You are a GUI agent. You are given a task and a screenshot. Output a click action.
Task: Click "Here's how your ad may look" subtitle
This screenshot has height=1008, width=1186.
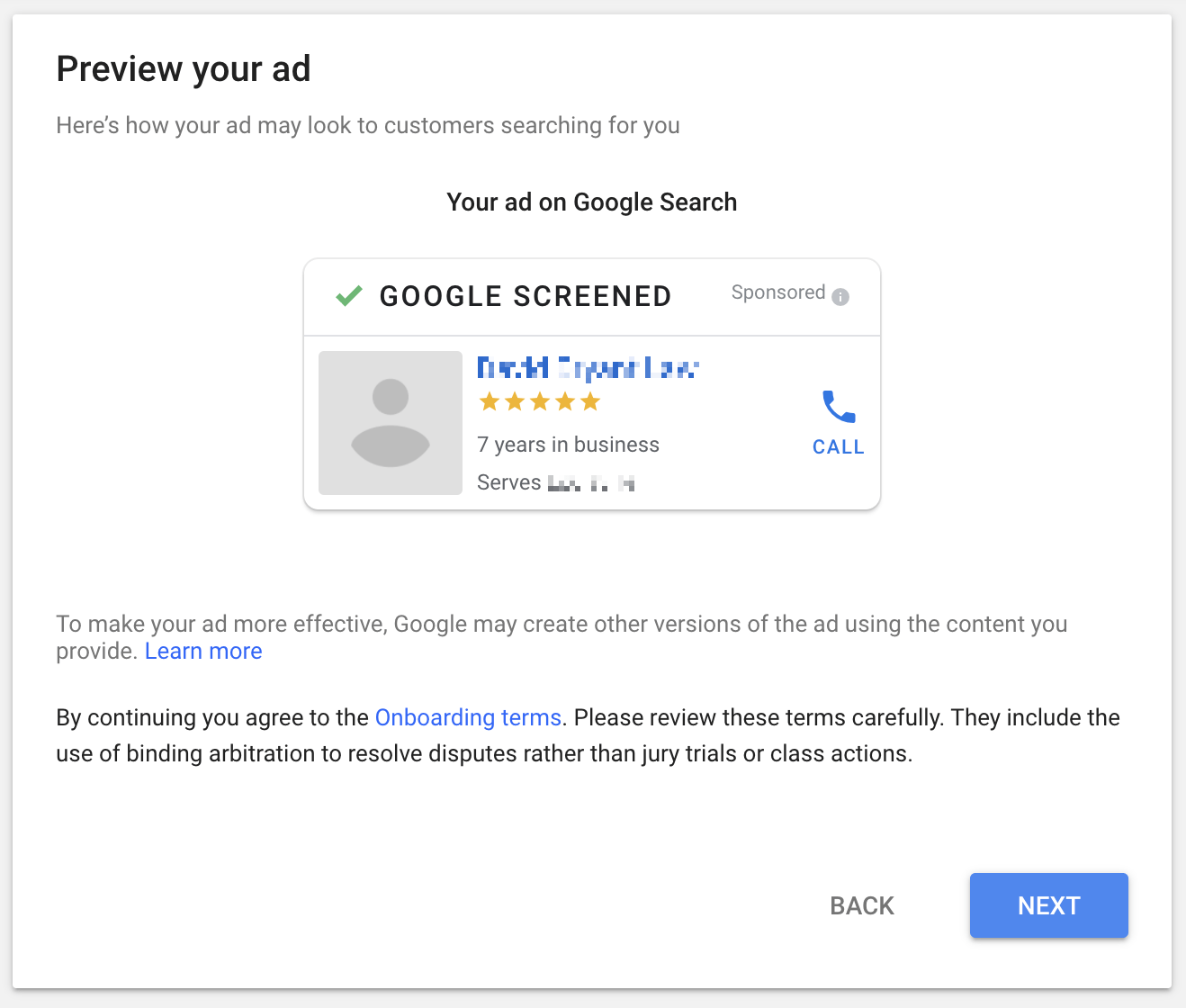(x=368, y=125)
